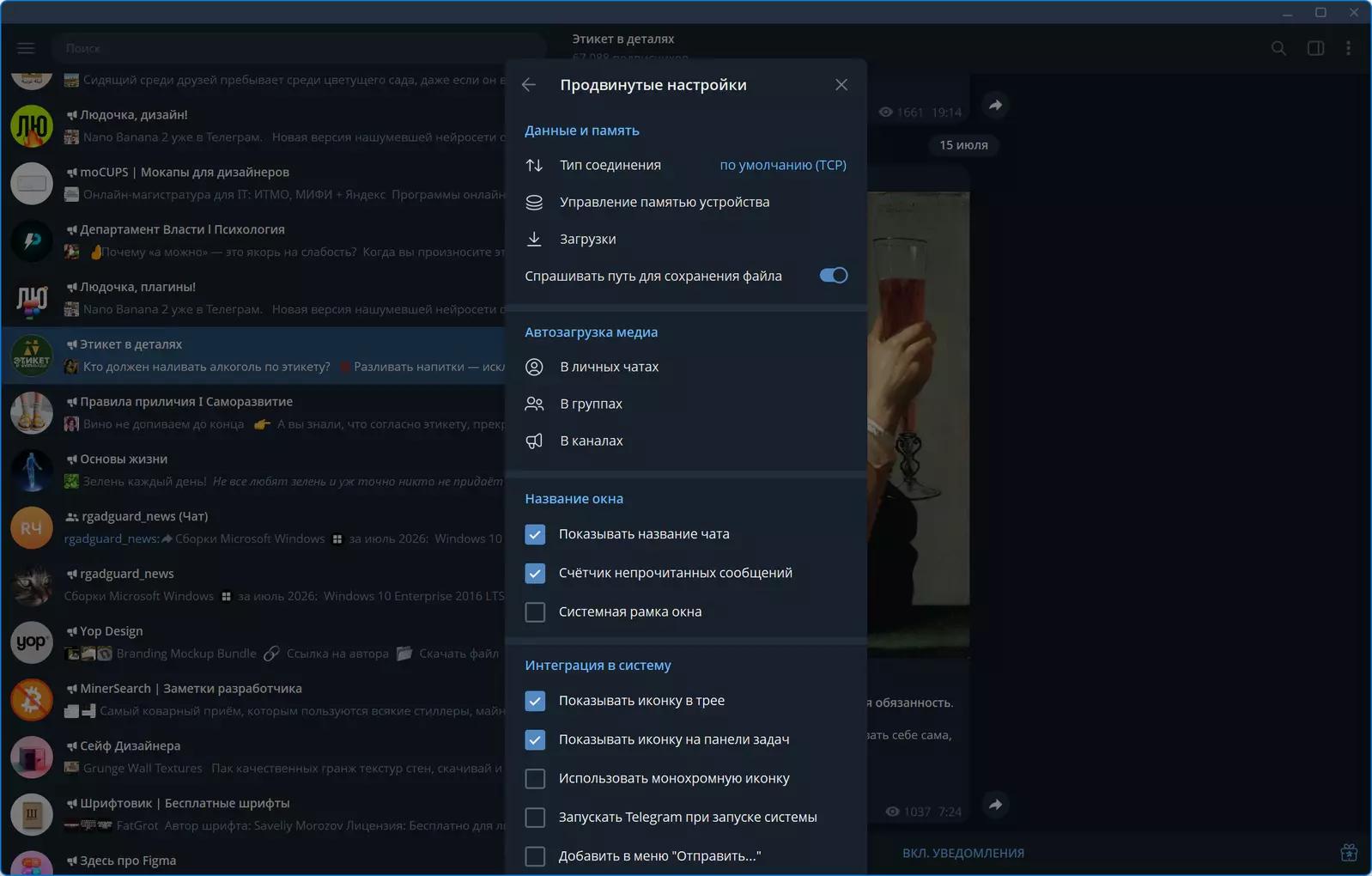Click the Поиск search field
Image resolution: width=1372 pixels, height=876 pixels.
pos(297,48)
